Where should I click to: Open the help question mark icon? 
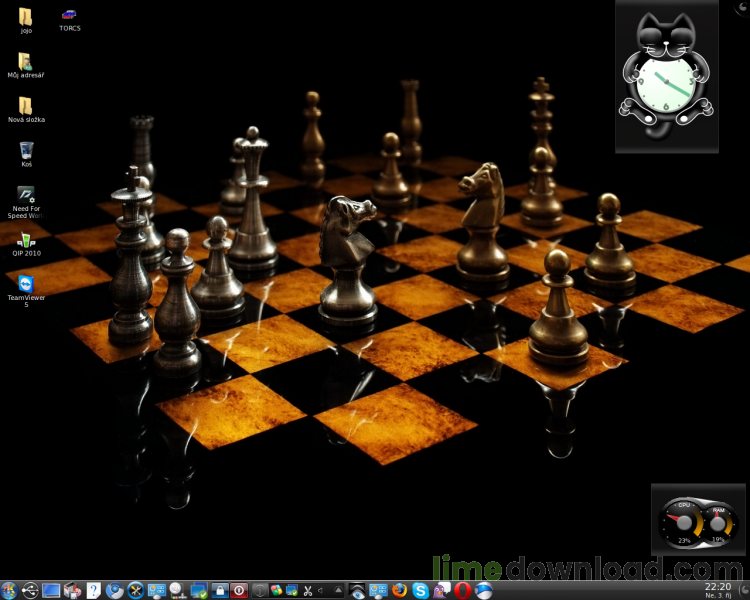94,590
